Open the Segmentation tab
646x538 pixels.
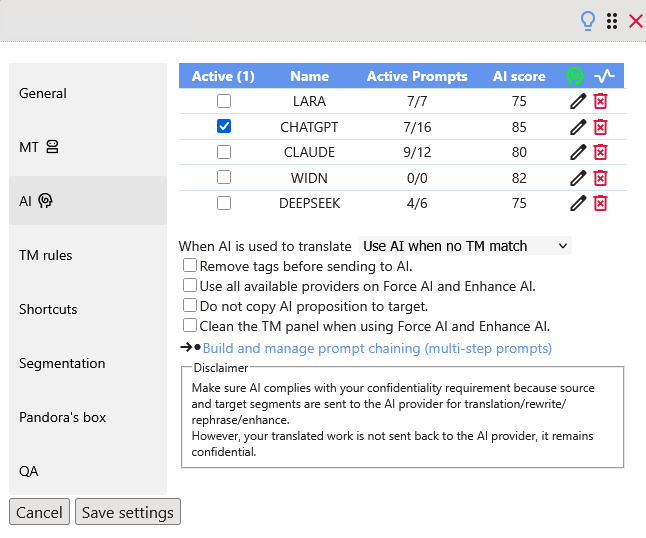[x=88, y=363]
